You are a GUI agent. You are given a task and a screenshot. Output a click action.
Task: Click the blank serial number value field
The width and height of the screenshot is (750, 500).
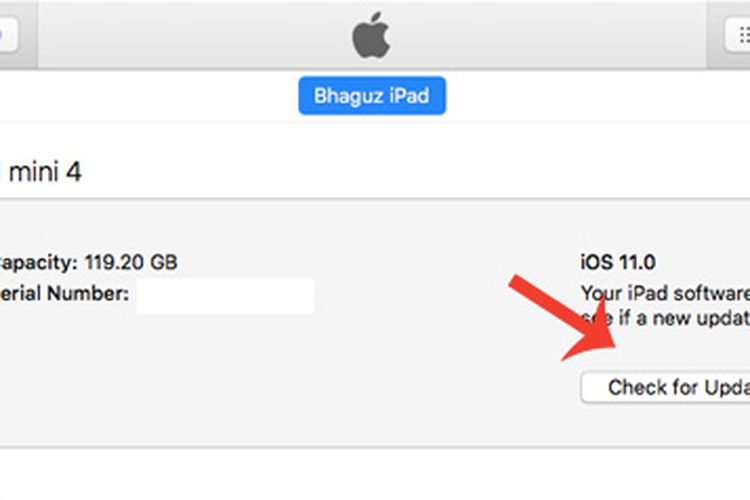pyautogui.click(x=225, y=296)
